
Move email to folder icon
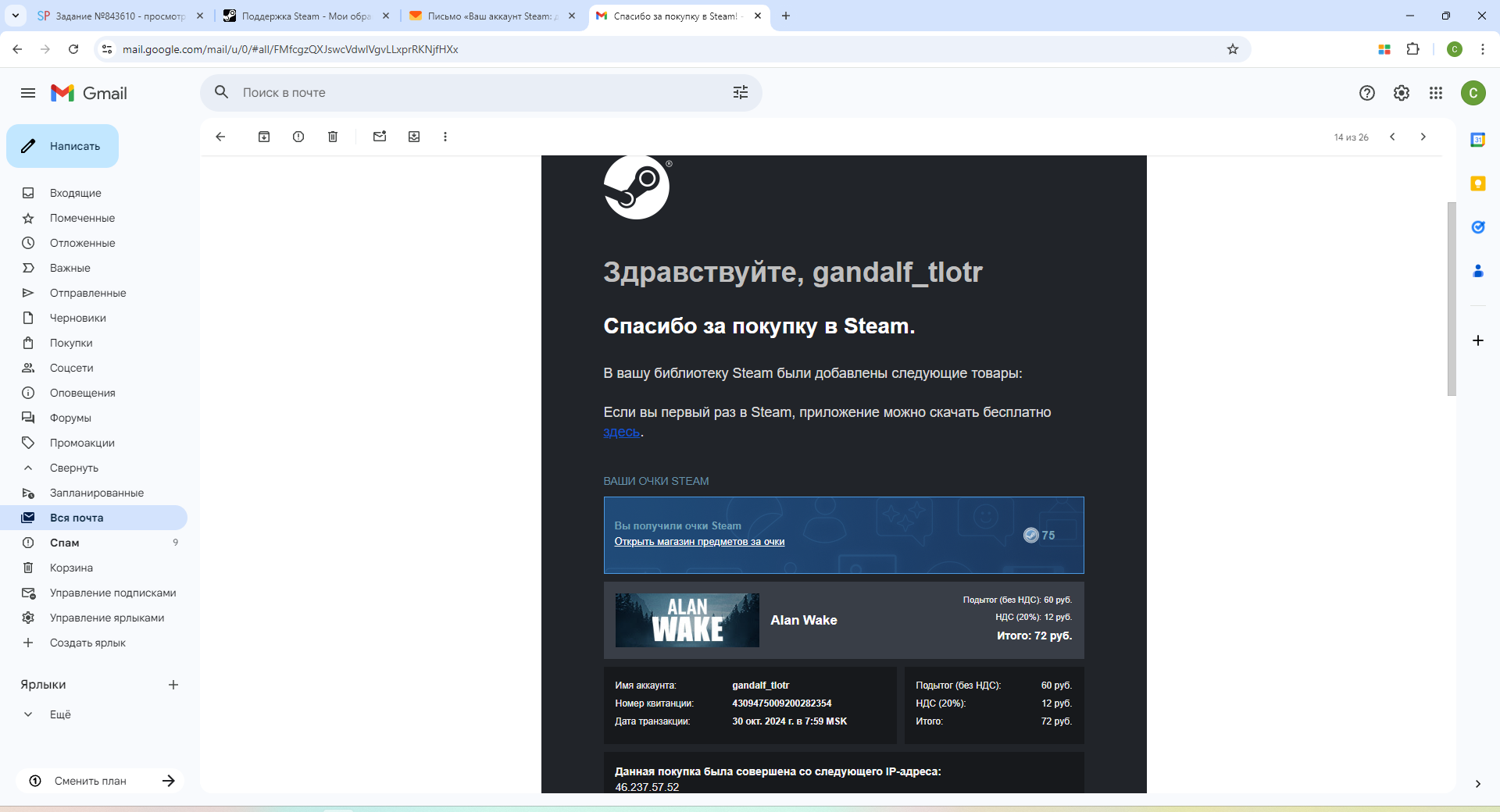tap(414, 137)
